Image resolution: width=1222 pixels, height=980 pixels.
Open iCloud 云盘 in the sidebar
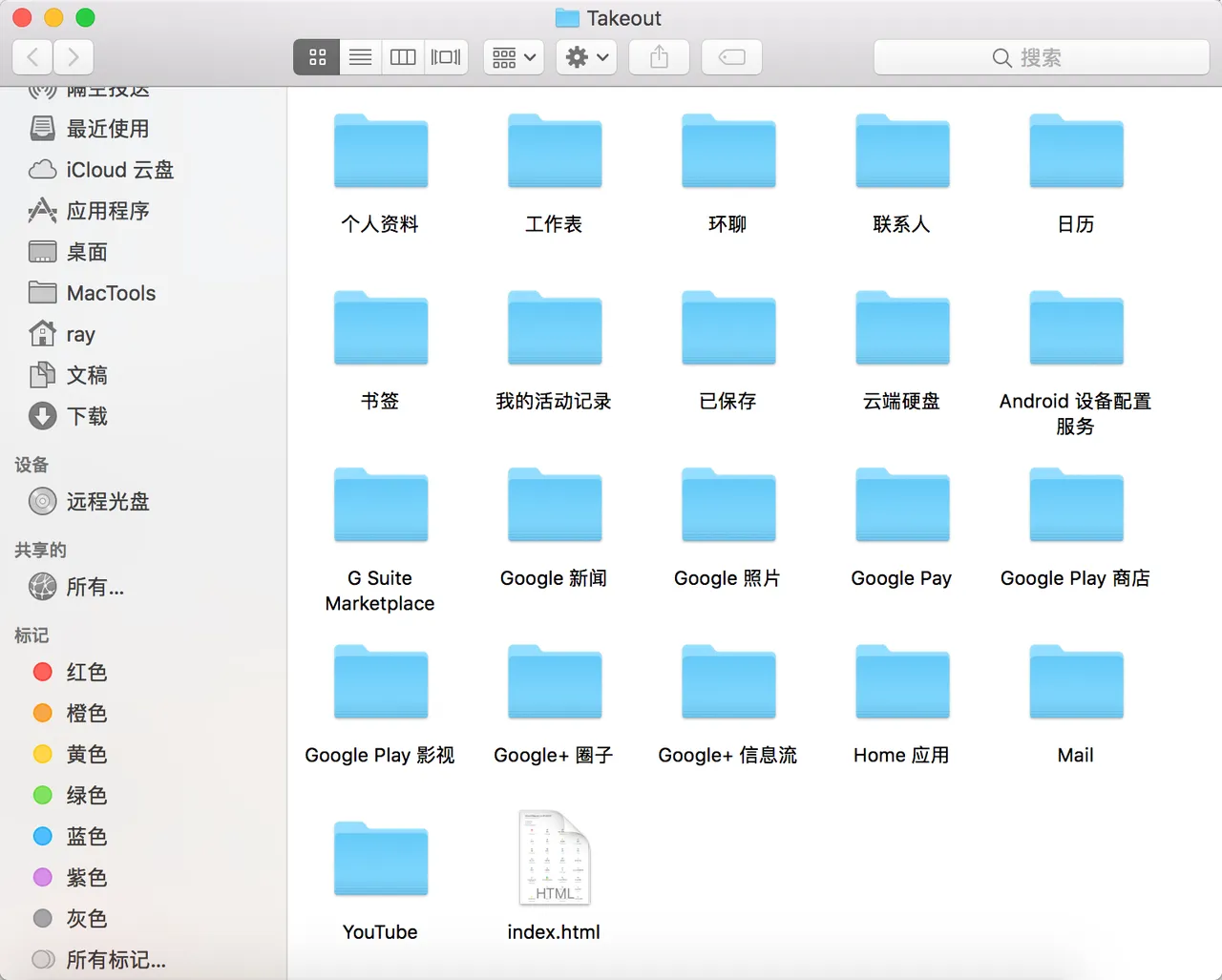coord(101,170)
